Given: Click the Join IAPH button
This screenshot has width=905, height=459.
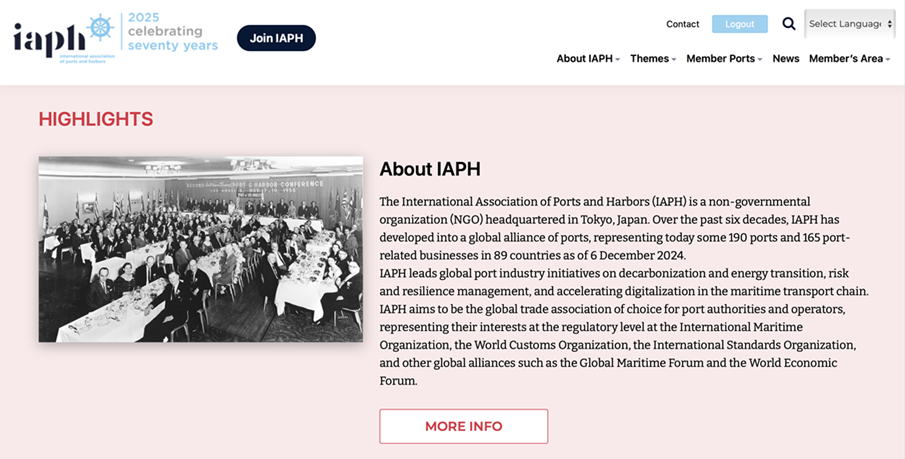Looking at the screenshot, I should (x=276, y=38).
